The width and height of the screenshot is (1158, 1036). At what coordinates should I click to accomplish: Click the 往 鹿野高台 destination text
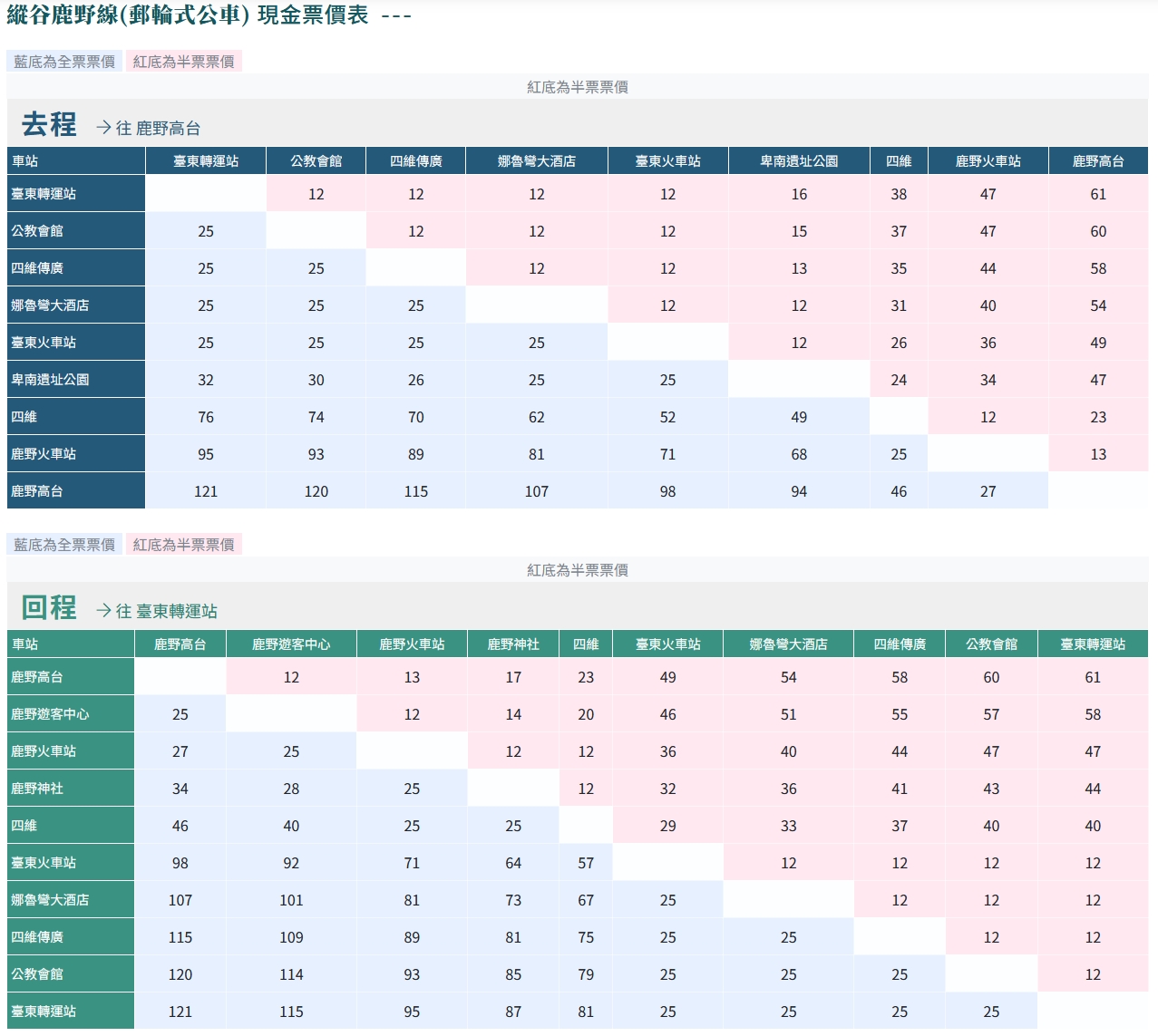tap(158, 129)
